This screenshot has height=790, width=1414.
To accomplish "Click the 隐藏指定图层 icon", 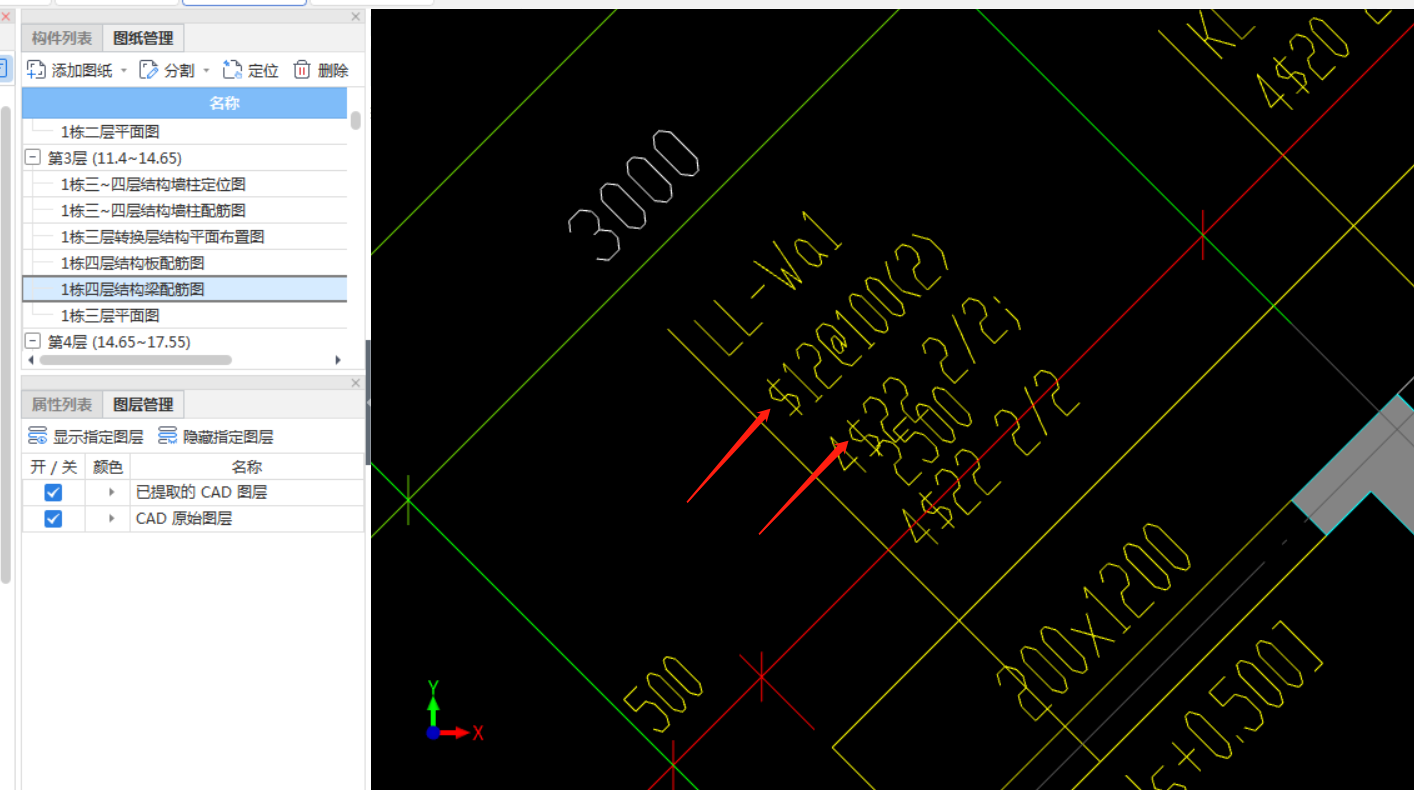I will (167, 436).
